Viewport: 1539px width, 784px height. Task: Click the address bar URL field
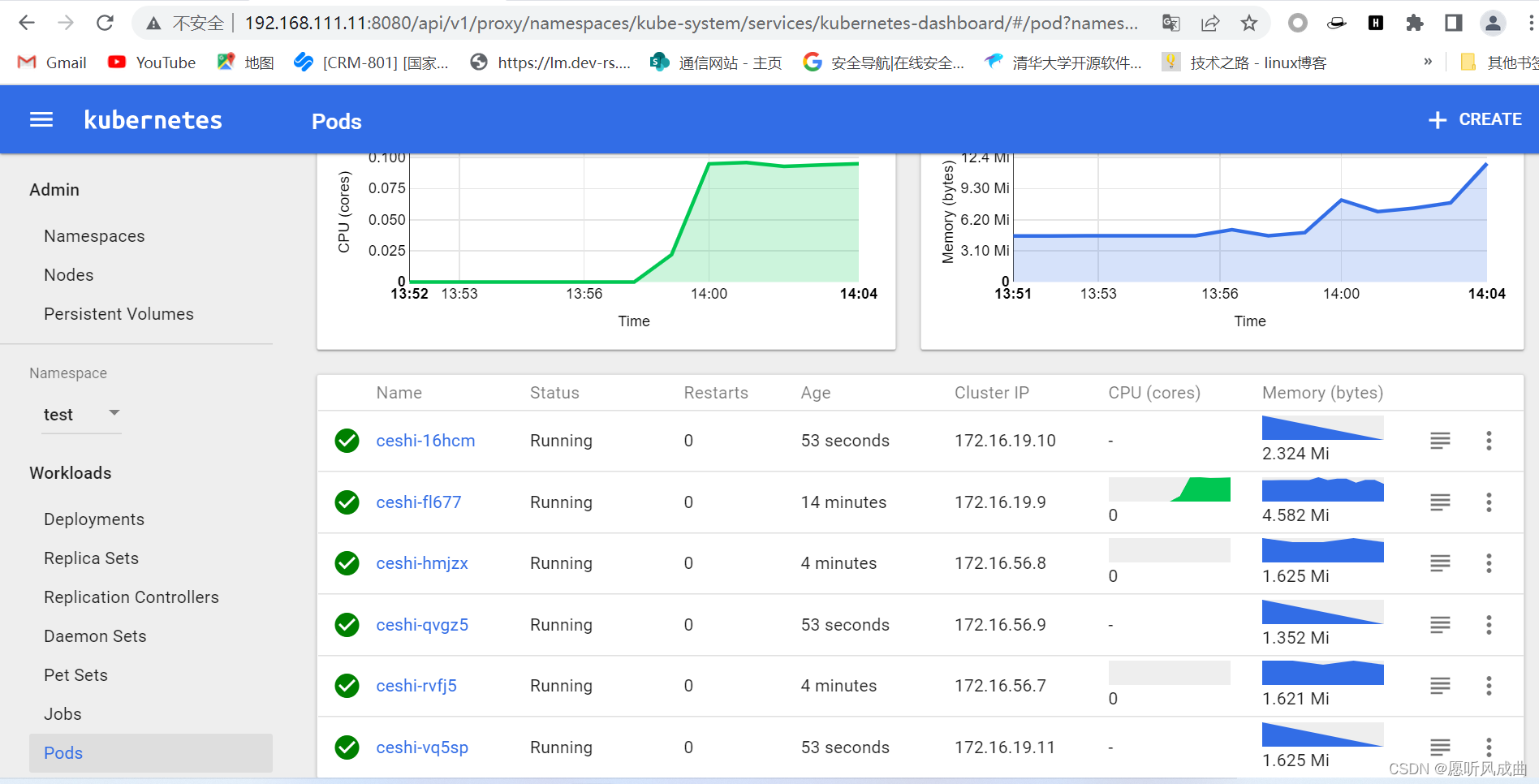click(691, 23)
